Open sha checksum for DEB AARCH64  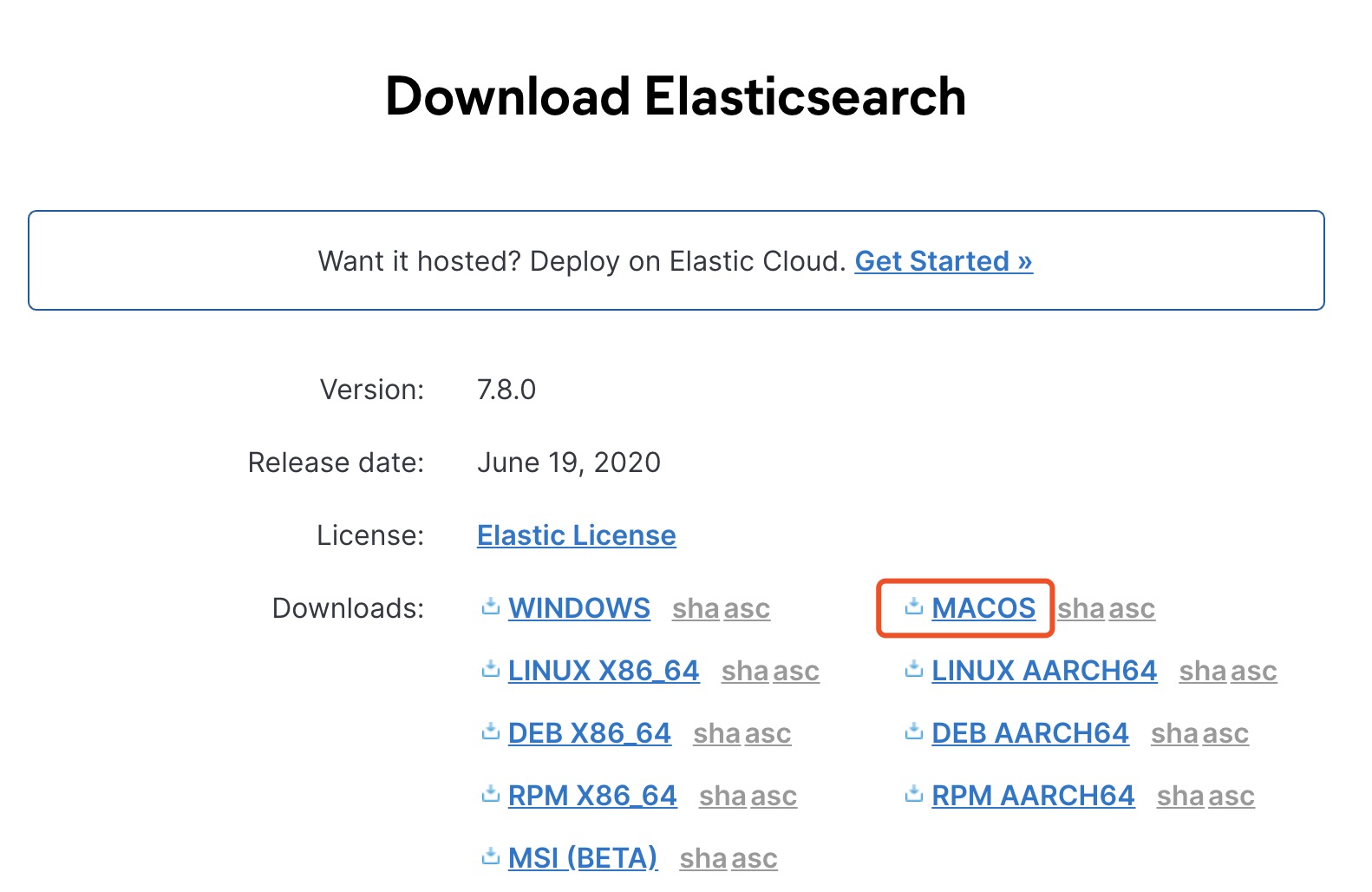coord(1174,734)
